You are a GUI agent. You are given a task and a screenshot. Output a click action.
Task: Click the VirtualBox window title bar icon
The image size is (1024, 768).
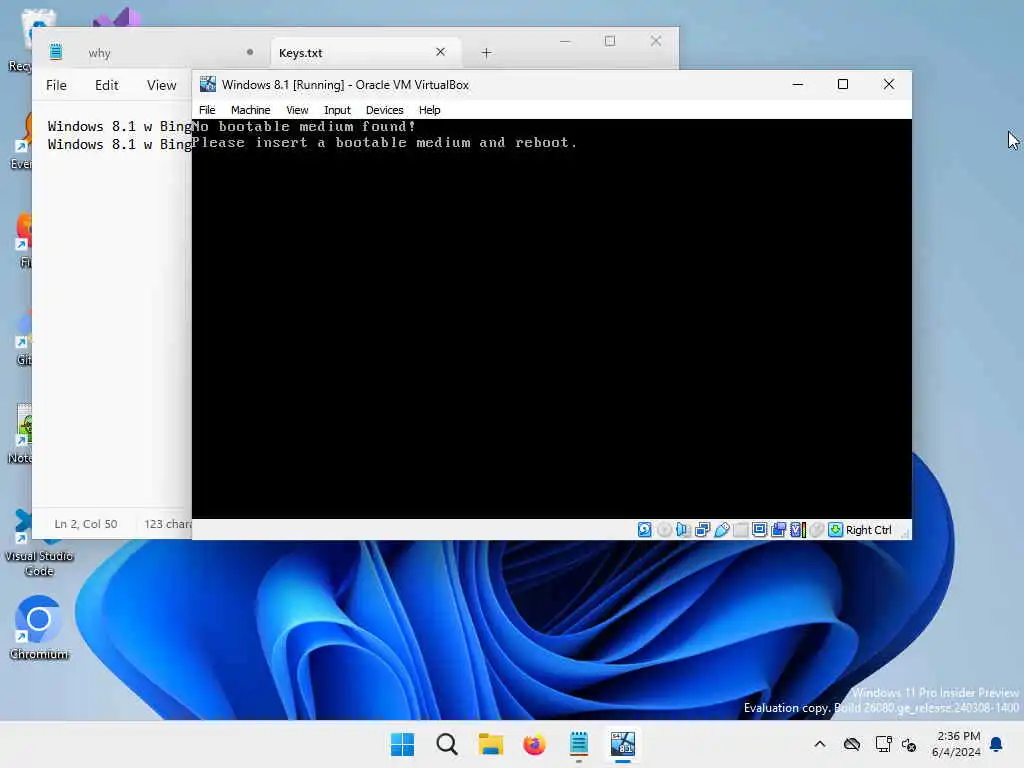(x=208, y=84)
